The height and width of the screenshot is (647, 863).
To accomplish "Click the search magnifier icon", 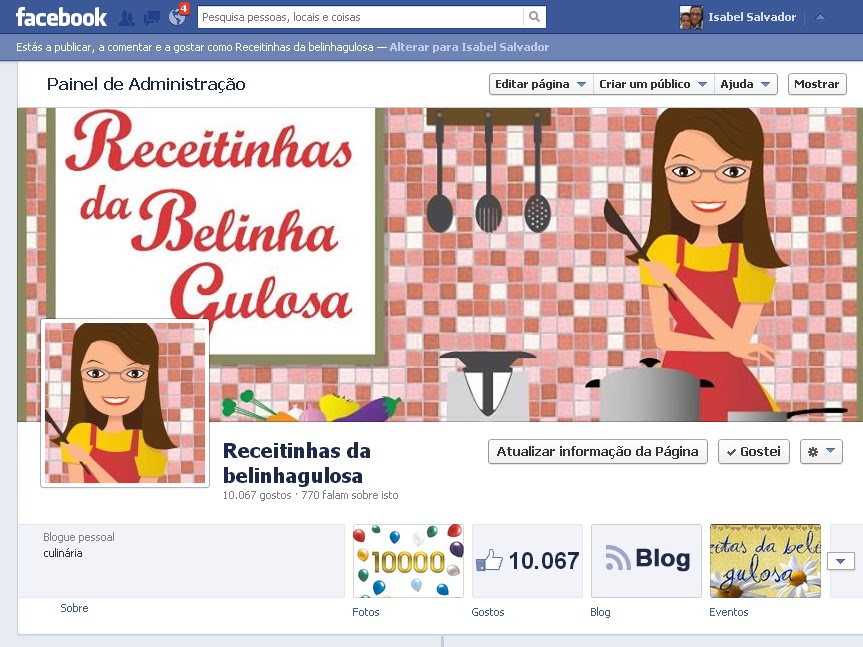I will [534, 17].
